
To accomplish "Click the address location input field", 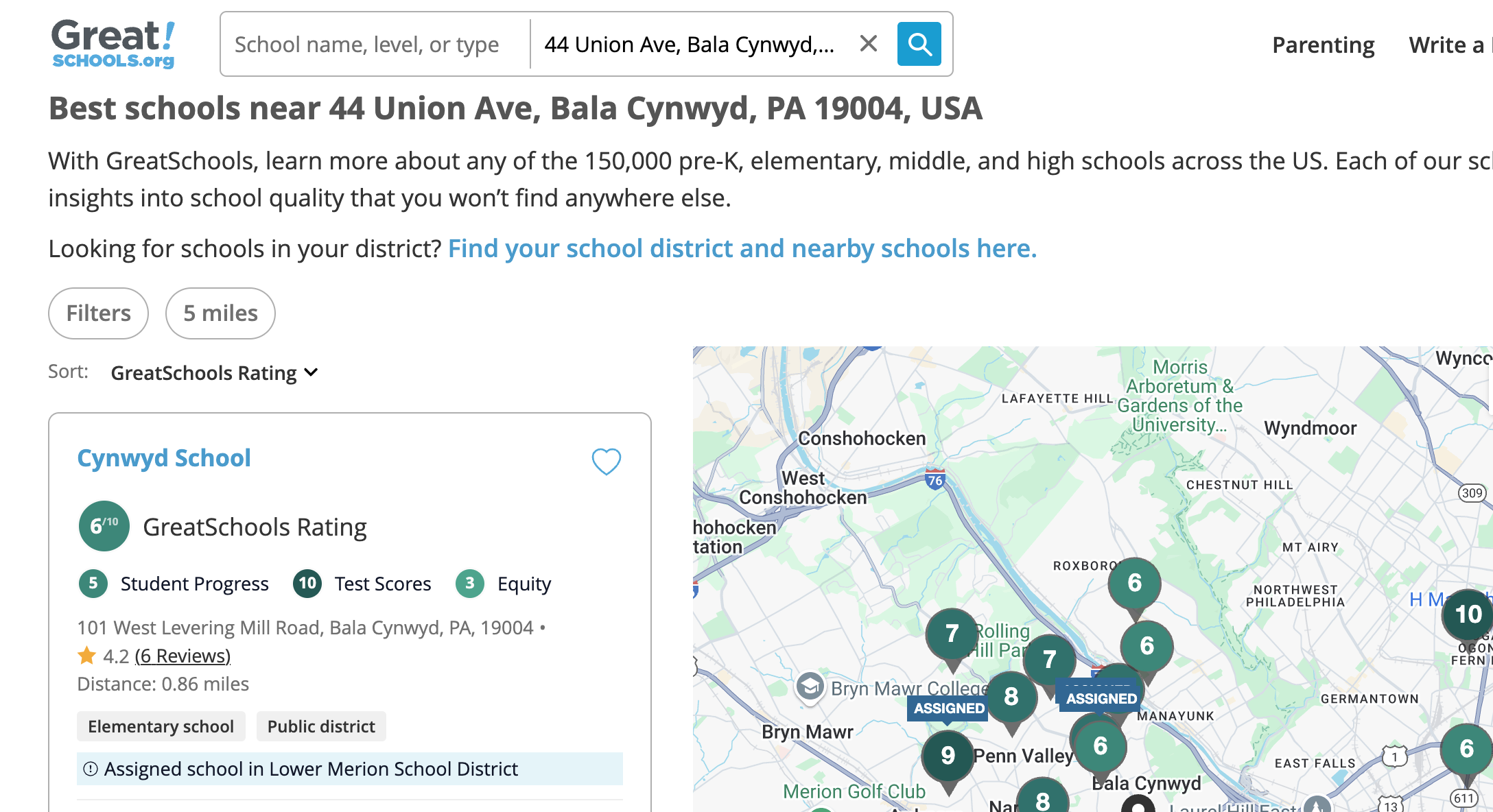I will click(x=690, y=45).
